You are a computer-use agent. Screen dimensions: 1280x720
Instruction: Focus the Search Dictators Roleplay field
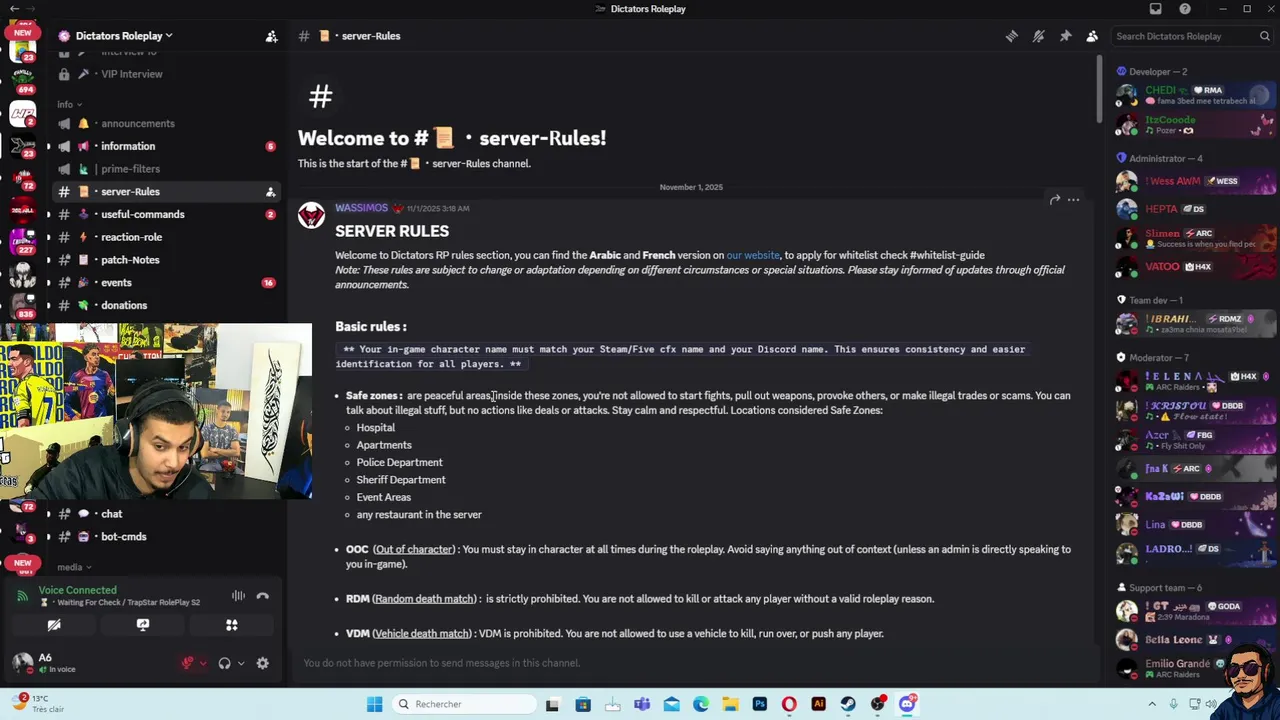click(1192, 36)
